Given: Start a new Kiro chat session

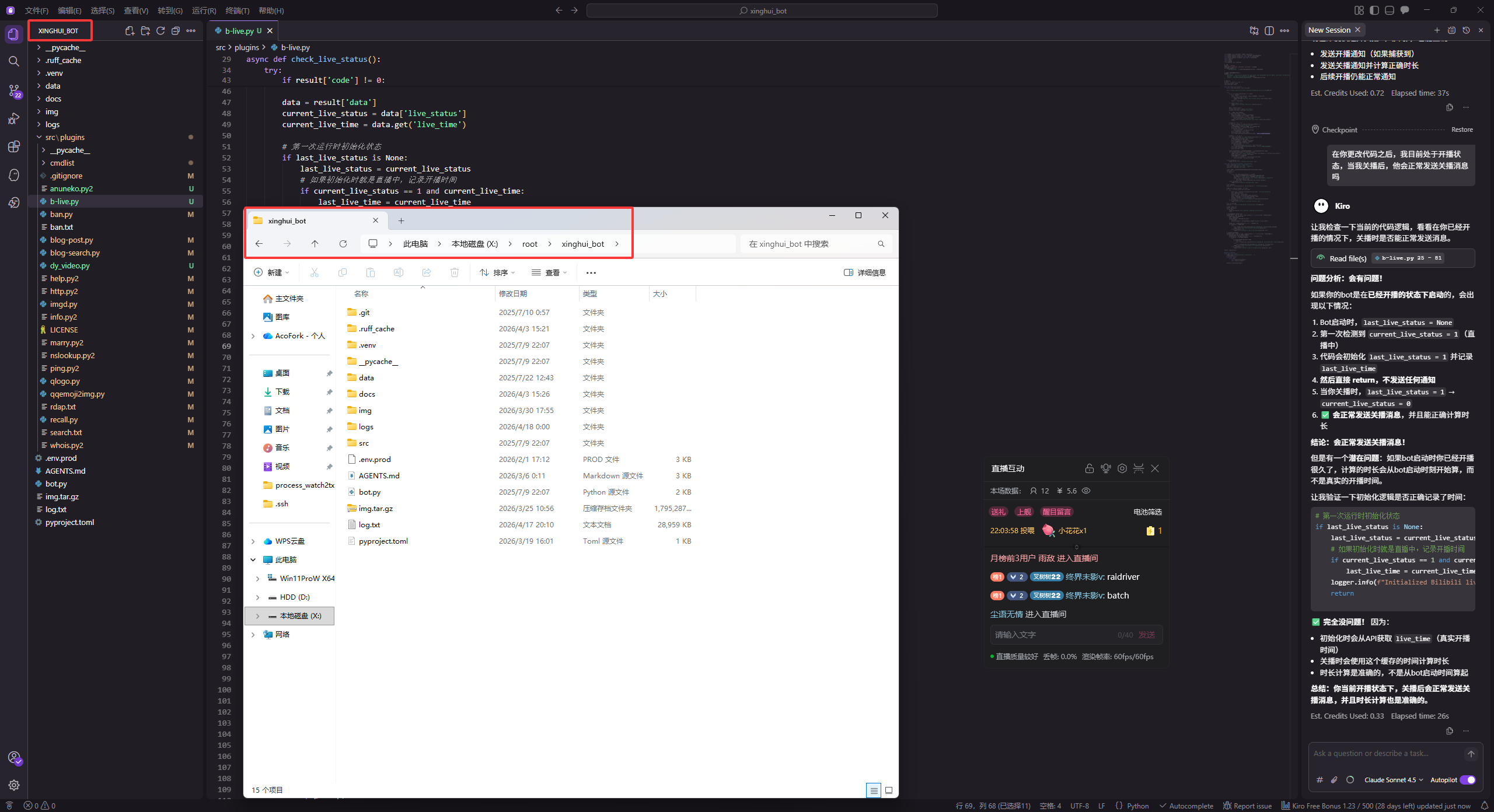Looking at the screenshot, I should click(1437, 30).
